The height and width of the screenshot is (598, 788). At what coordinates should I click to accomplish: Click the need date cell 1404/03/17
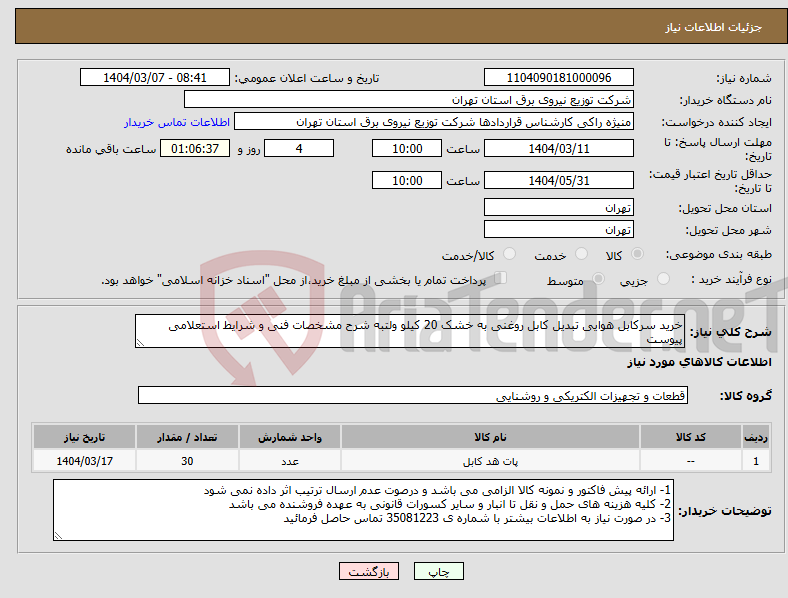coord(84,461)
